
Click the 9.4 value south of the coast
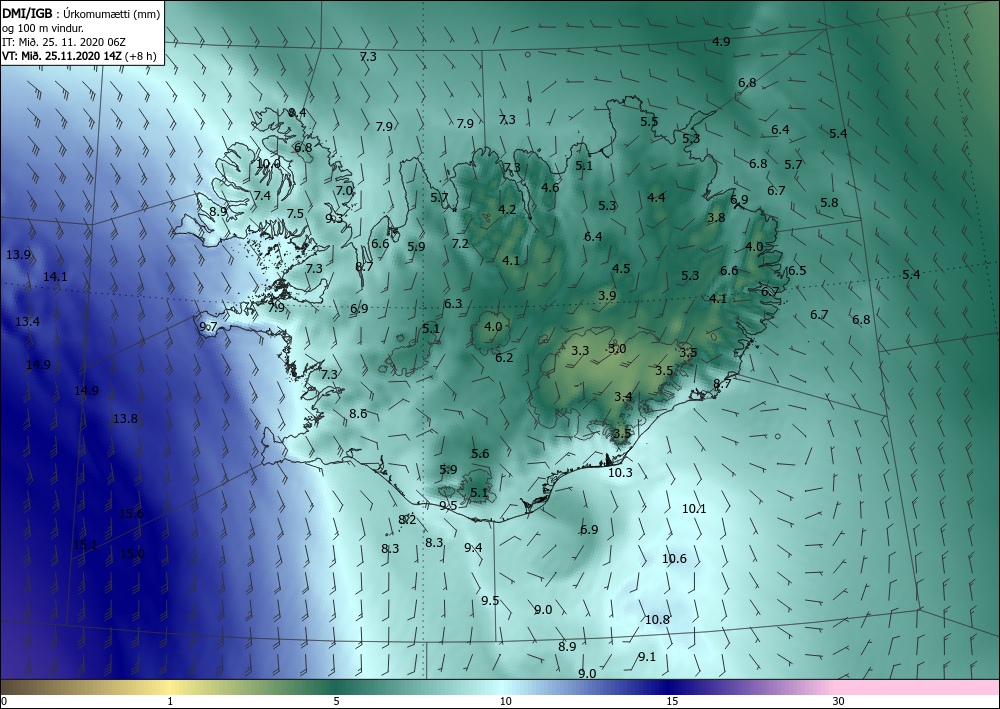coord(473,548)
